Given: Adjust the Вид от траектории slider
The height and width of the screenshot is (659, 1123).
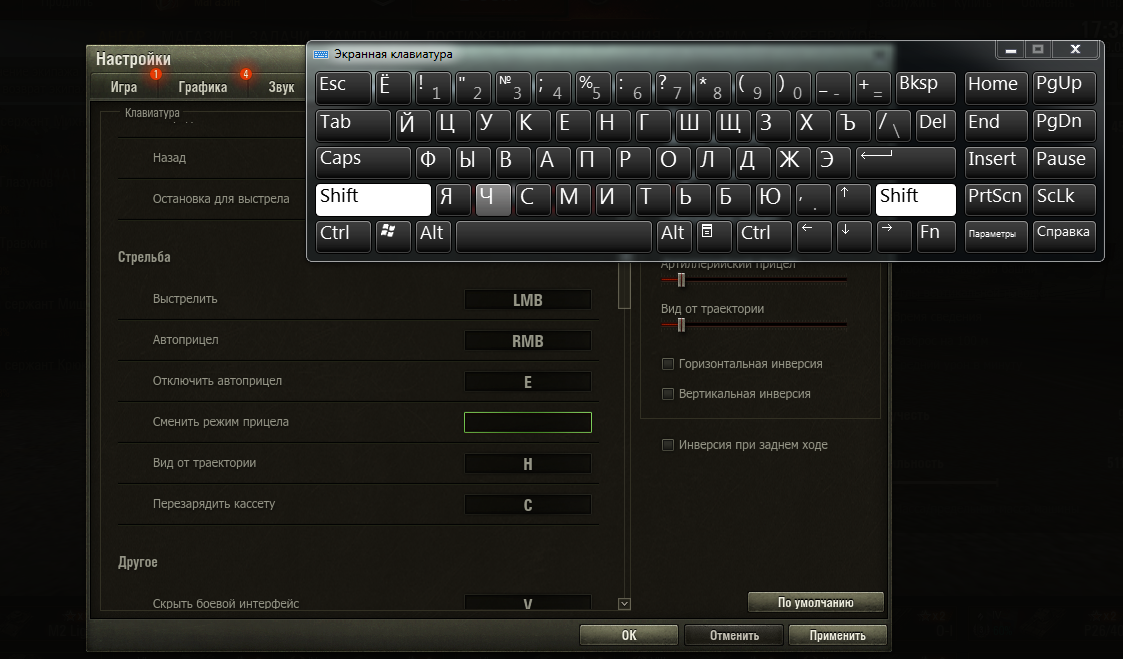Looking at the screenshot, I should (681, 325).
